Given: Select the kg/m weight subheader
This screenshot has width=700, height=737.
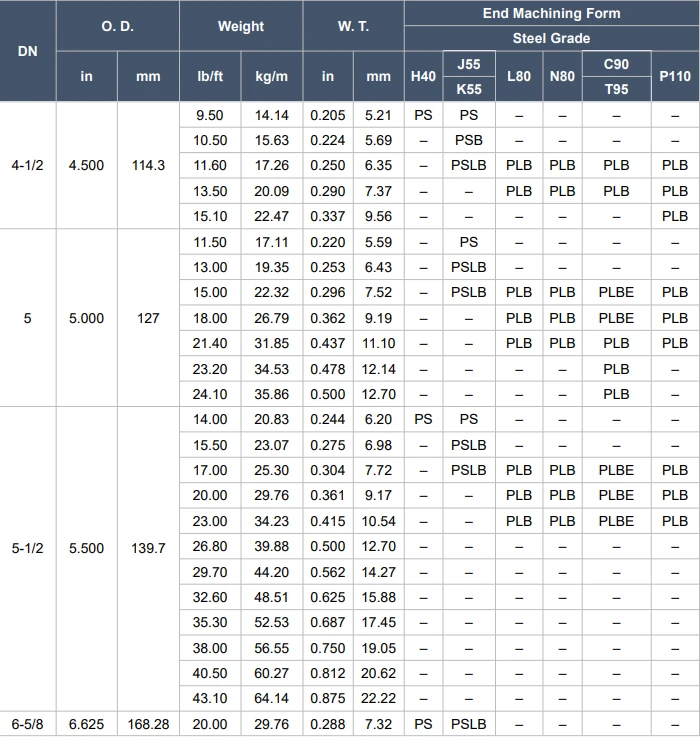Looking at the screenshot, I should pos(272,76).
